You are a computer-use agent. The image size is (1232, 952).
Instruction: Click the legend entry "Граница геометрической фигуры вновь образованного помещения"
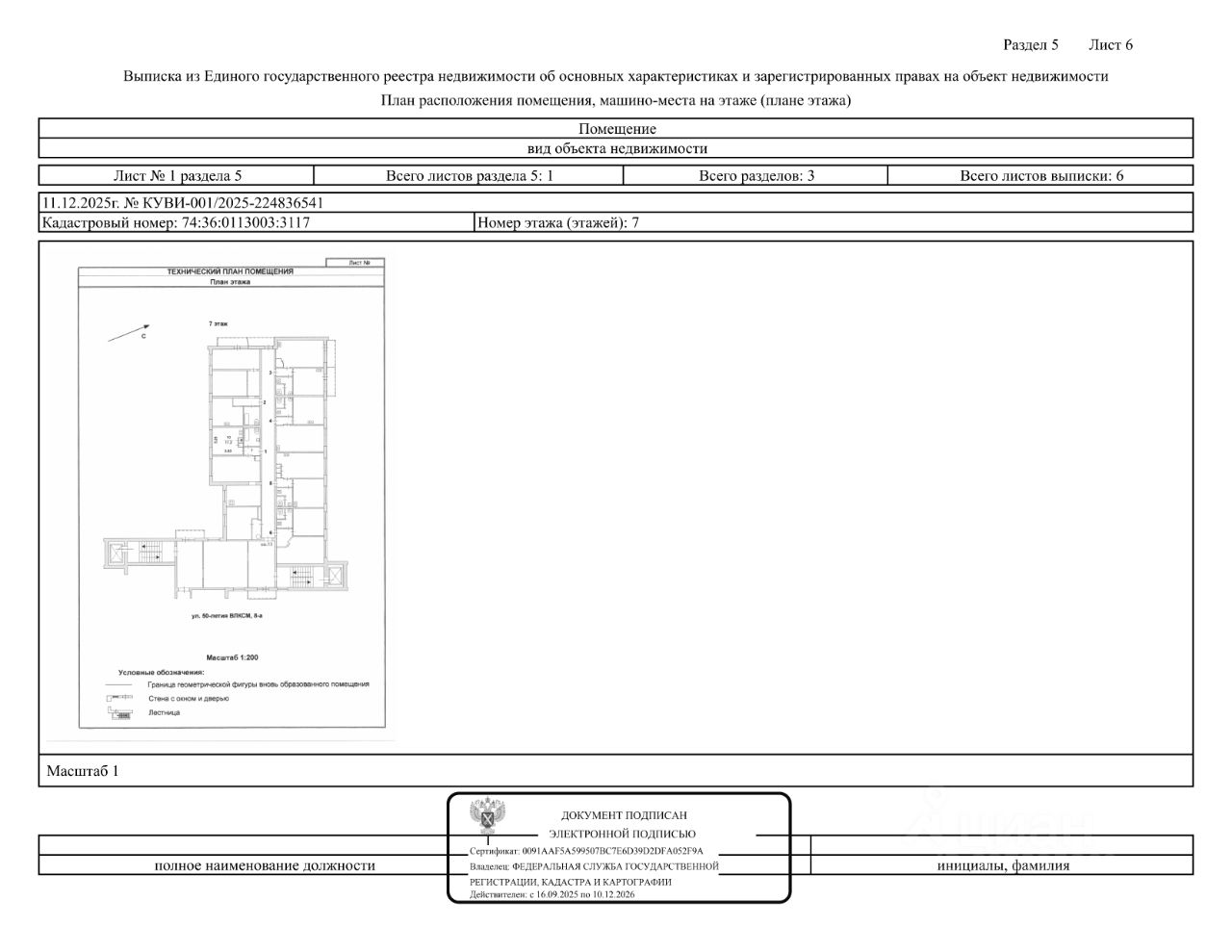[x=258, y=684]
